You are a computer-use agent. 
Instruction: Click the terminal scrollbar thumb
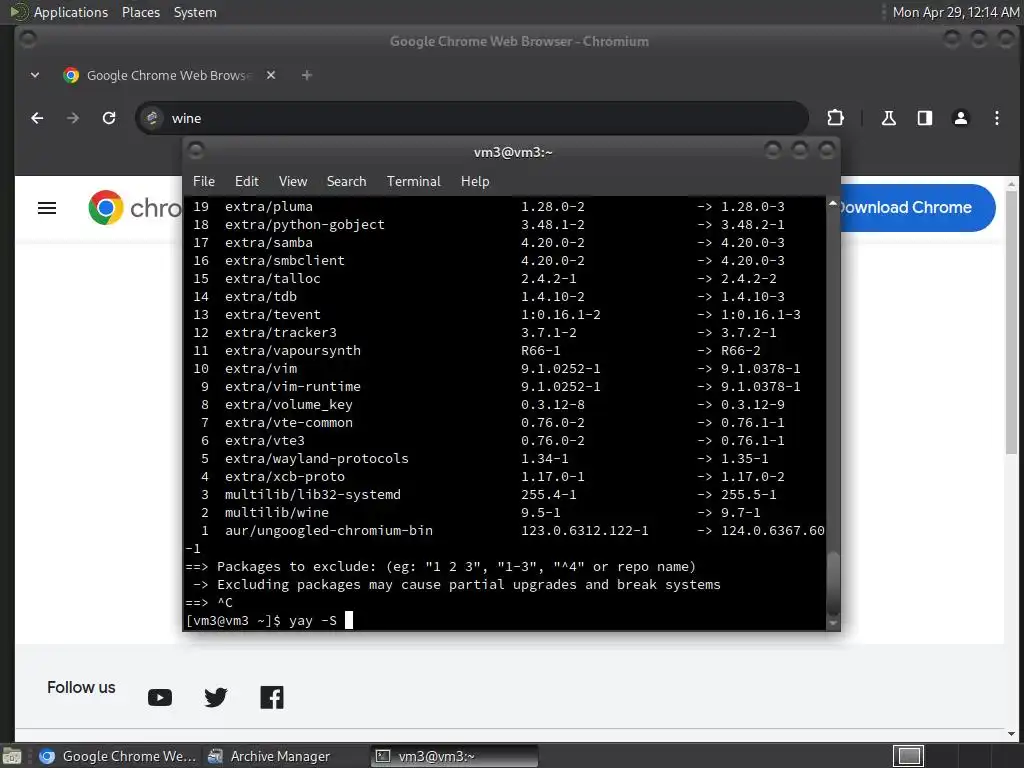point(833,583)
